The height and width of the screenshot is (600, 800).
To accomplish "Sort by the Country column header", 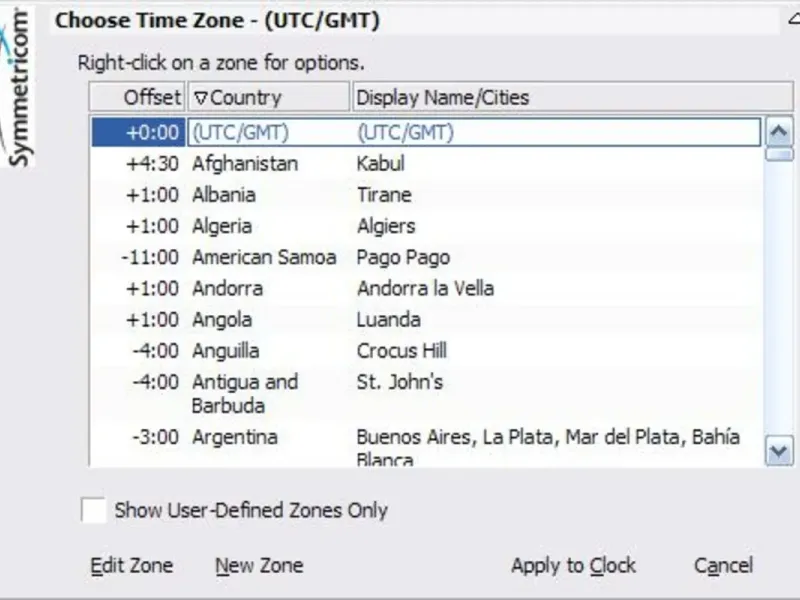I will click(269, 97).
